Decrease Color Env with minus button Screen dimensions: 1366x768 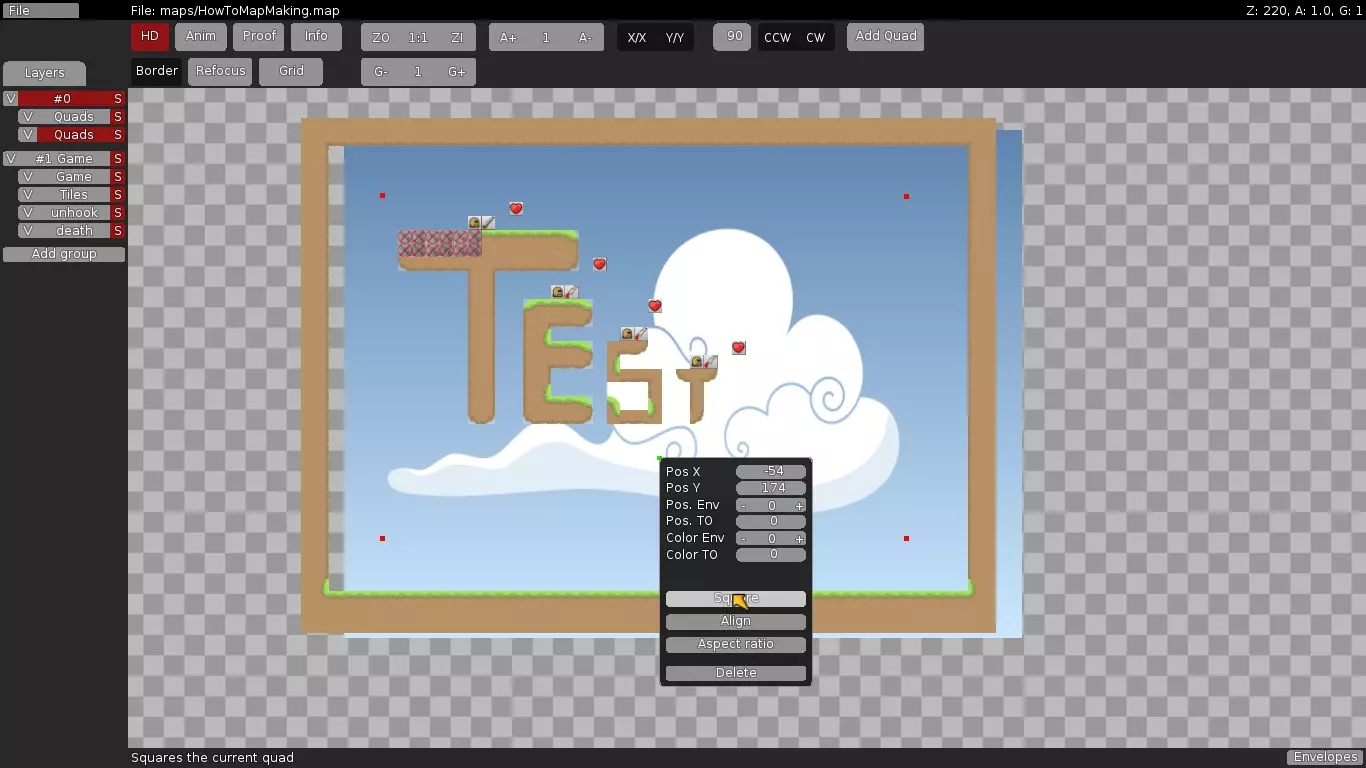point(743,539)
